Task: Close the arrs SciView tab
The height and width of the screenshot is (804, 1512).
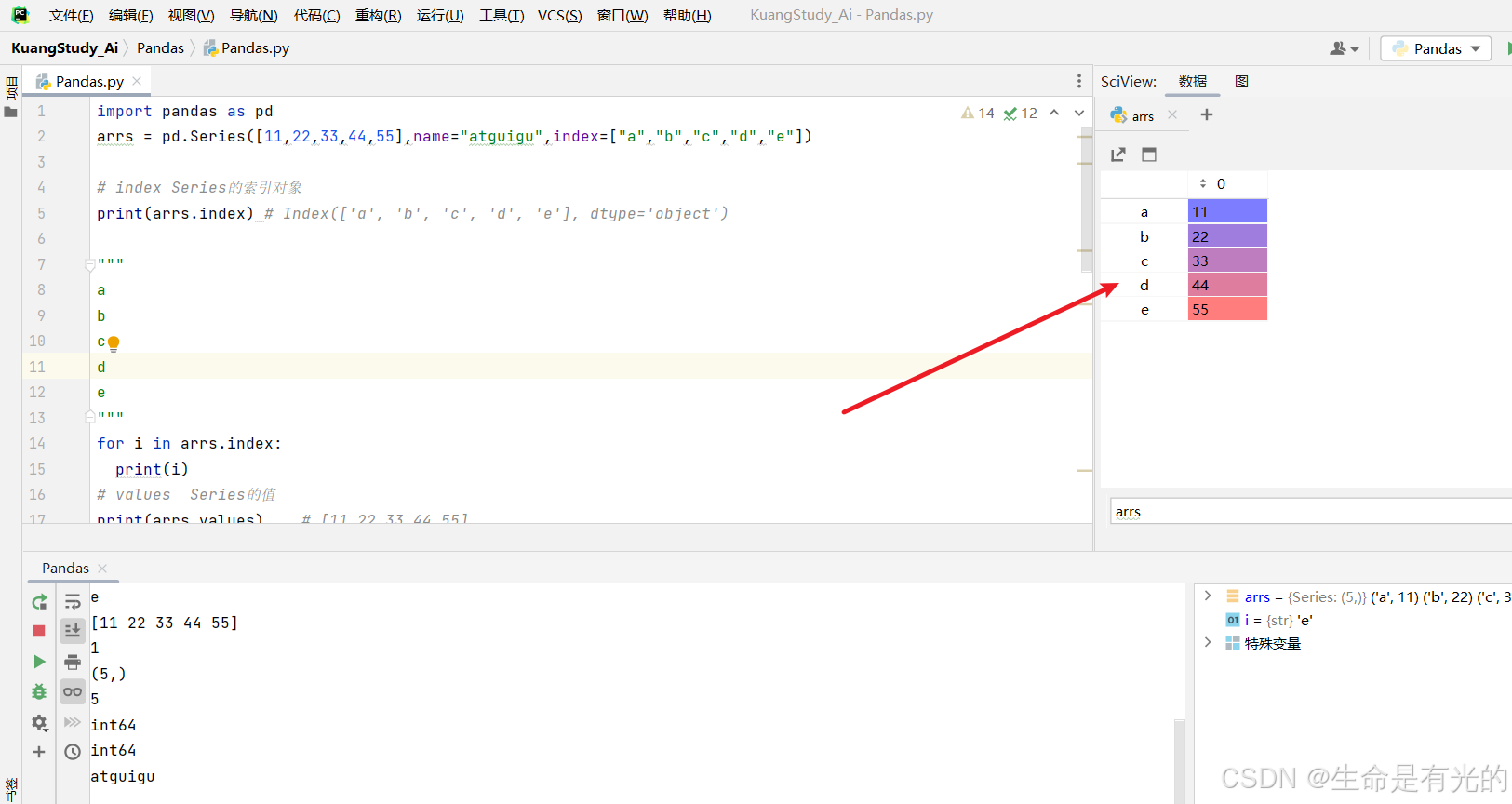Action: click(x=1172, y=114)
